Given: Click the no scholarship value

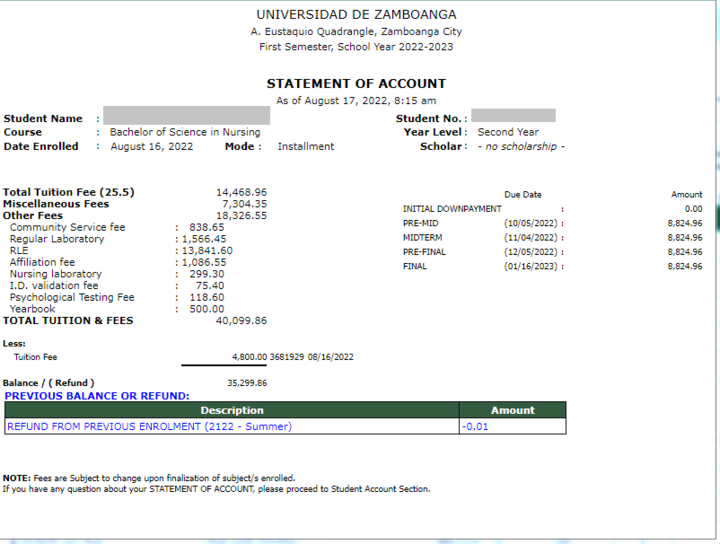Looking at the screenshot, I should [521, 146].
